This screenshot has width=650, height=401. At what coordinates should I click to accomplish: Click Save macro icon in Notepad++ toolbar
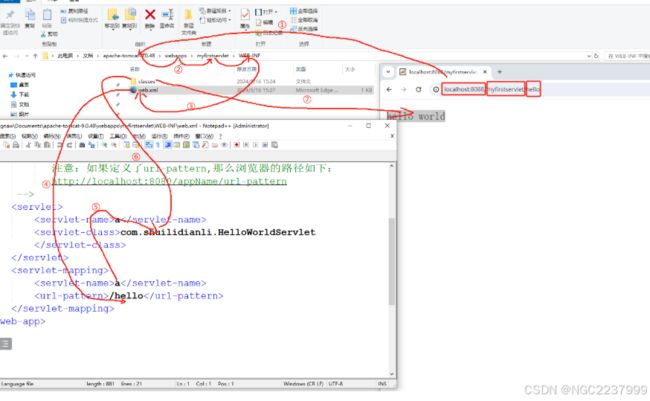pyautogui.click(x=274, y=145)
